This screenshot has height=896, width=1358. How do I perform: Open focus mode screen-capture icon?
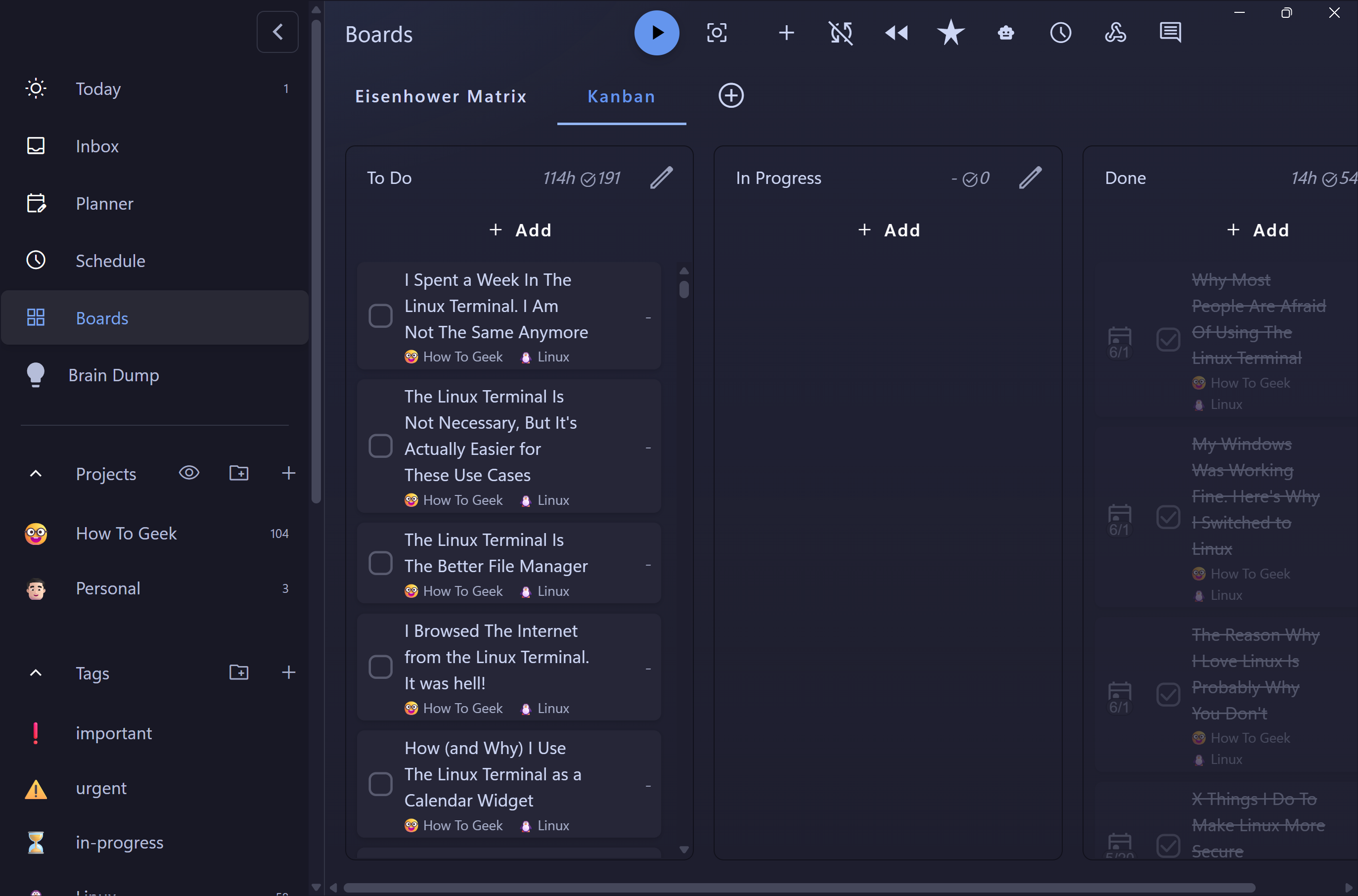pos(717,33)
